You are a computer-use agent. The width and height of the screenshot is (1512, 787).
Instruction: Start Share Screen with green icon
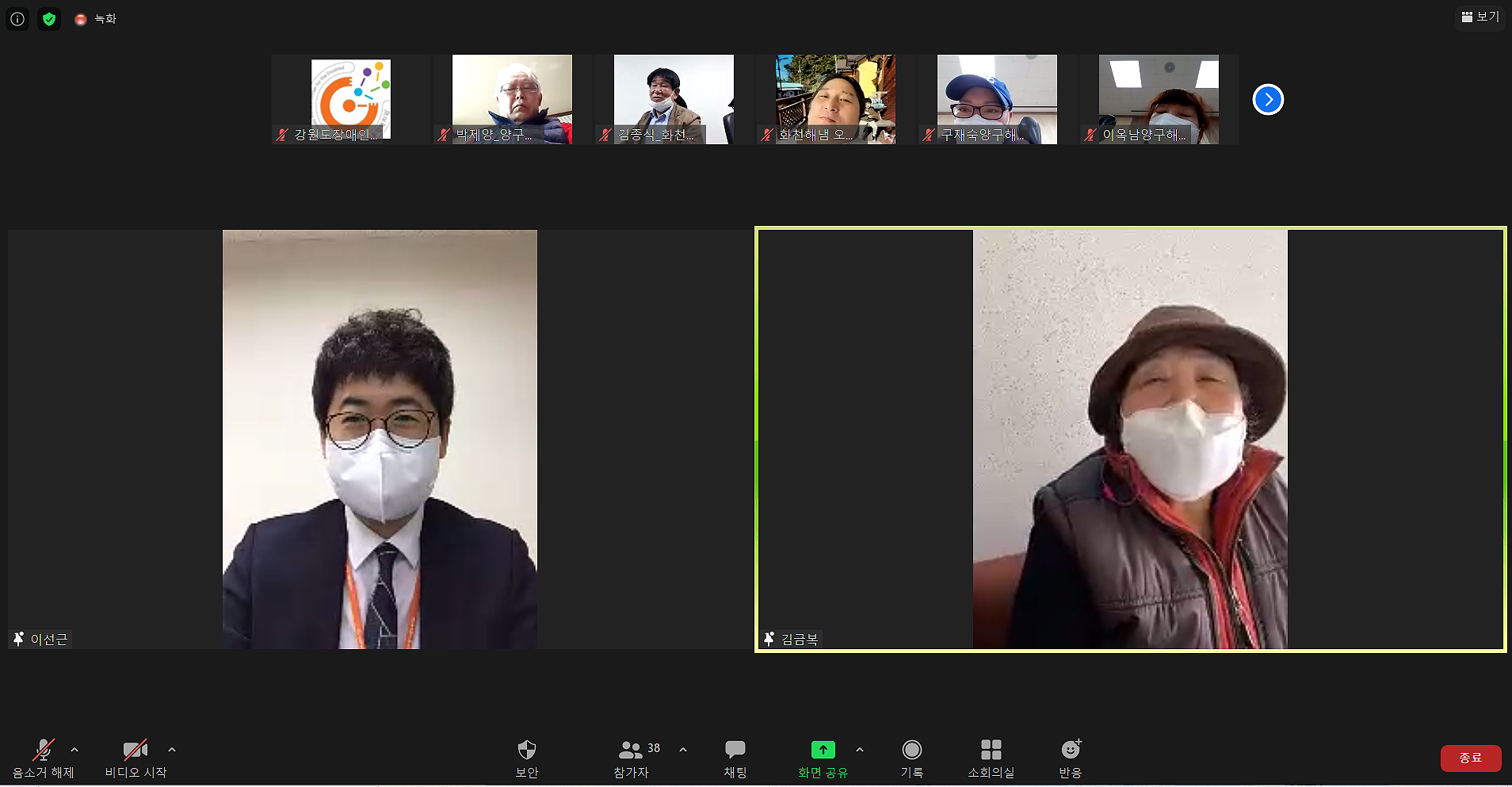pos(823,758)
